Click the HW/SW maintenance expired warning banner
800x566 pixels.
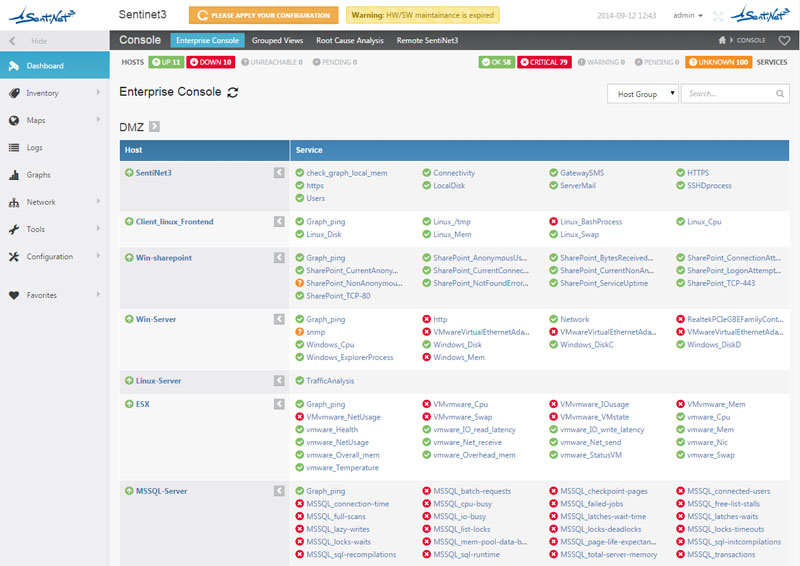pos(422,15)
